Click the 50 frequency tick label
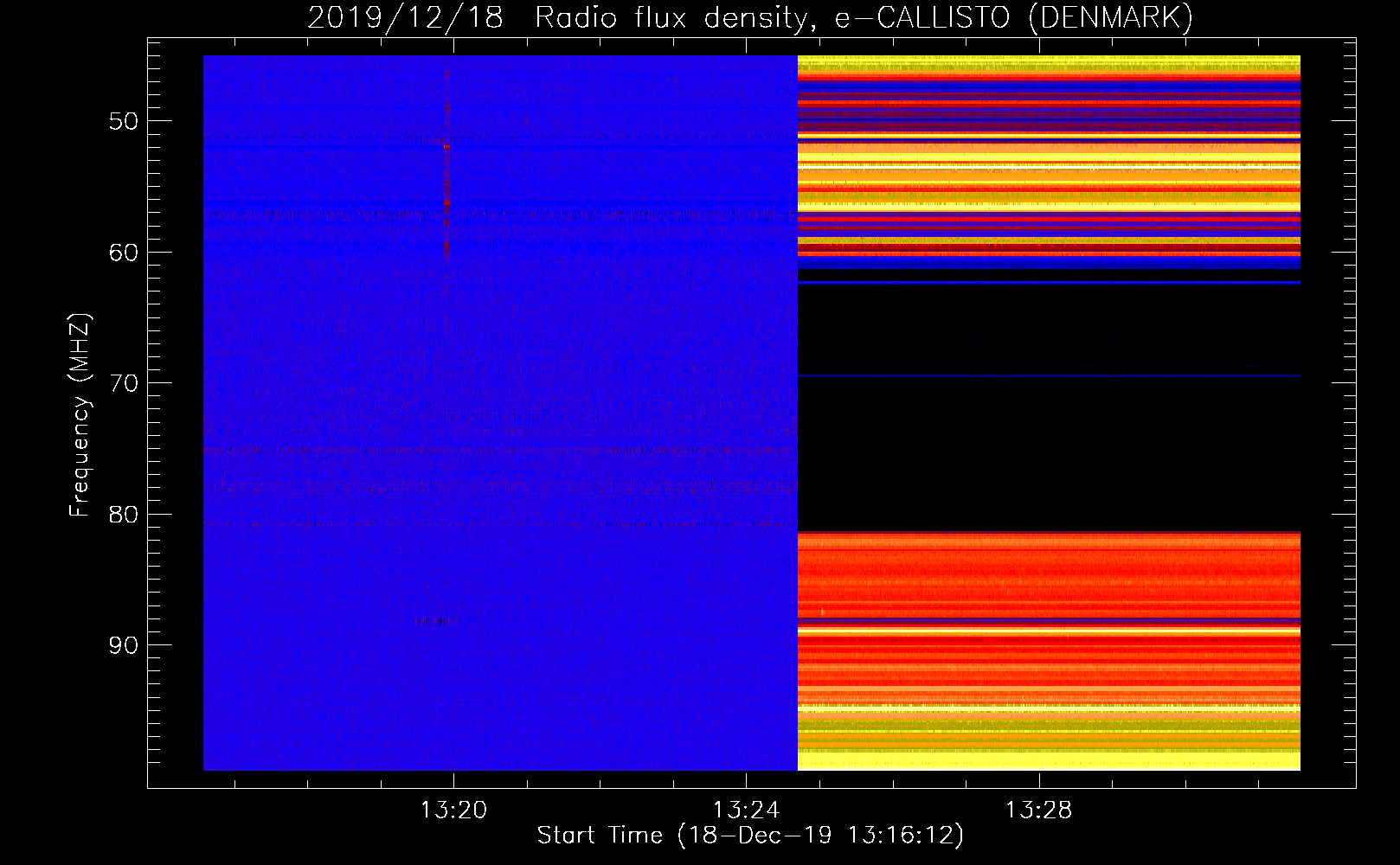The height and width of the screenshot is (865, 1400). pos(124,121)
